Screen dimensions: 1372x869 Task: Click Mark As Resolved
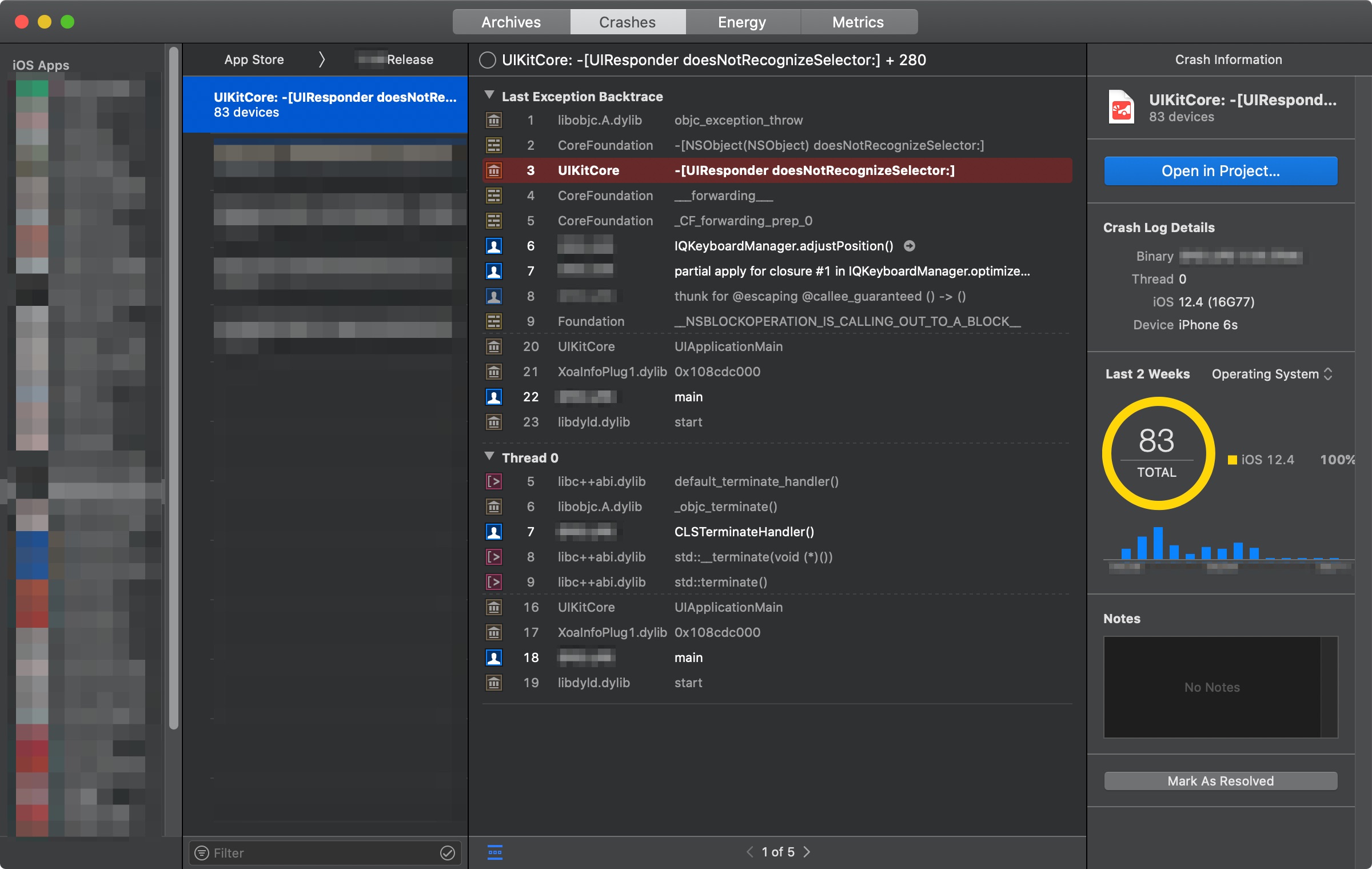tap(1220, 780)
